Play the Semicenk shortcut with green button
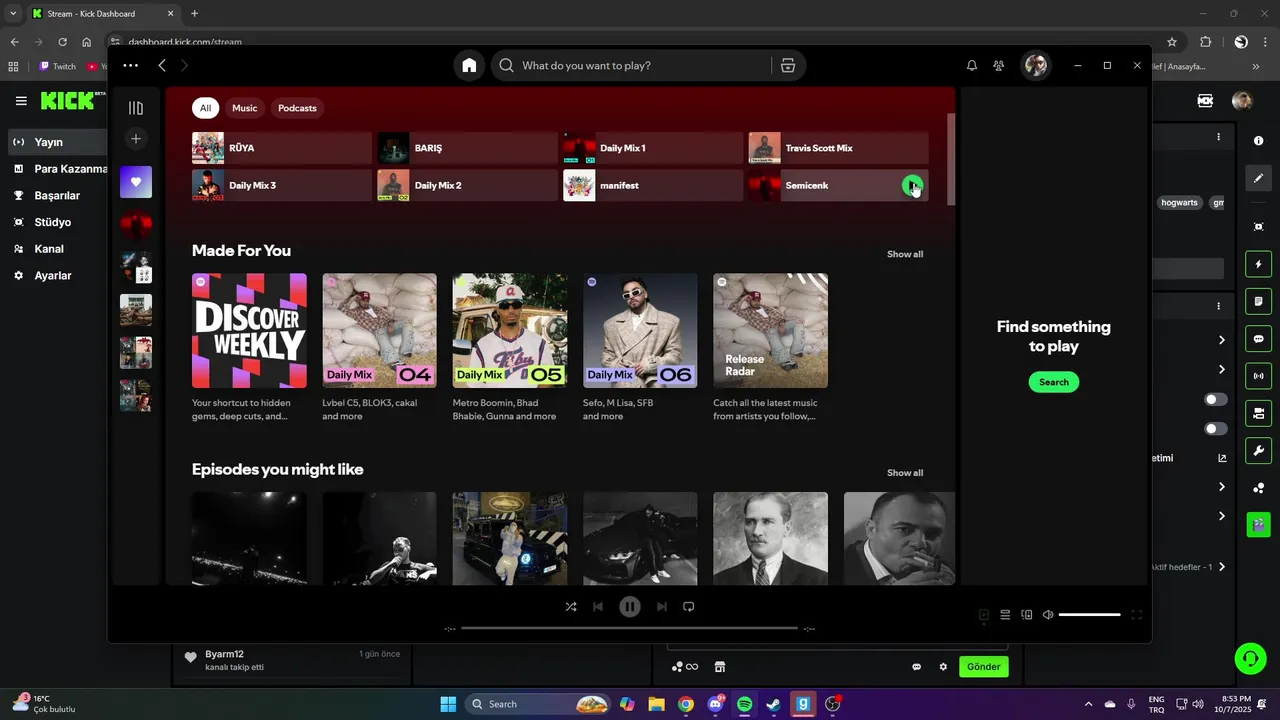The image size is (1280, 720). (912, 185)
